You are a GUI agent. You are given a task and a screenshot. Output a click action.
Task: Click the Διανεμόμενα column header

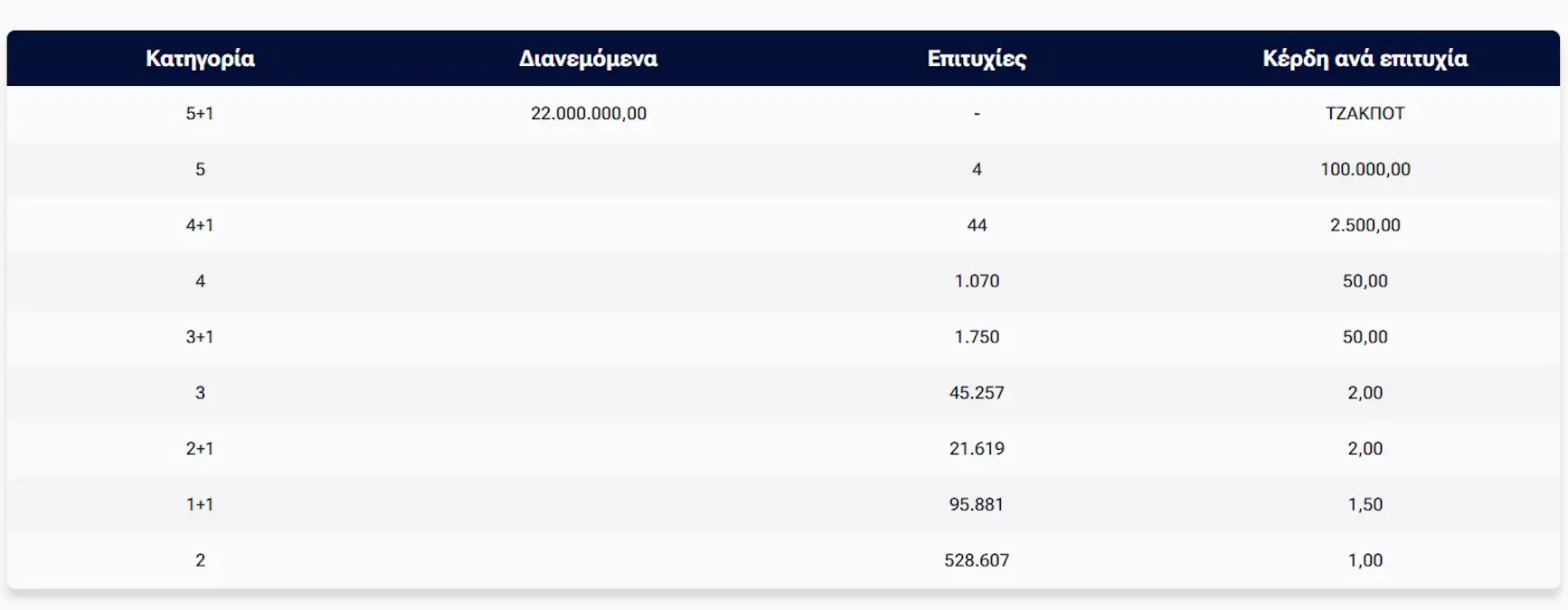(588, 59)
